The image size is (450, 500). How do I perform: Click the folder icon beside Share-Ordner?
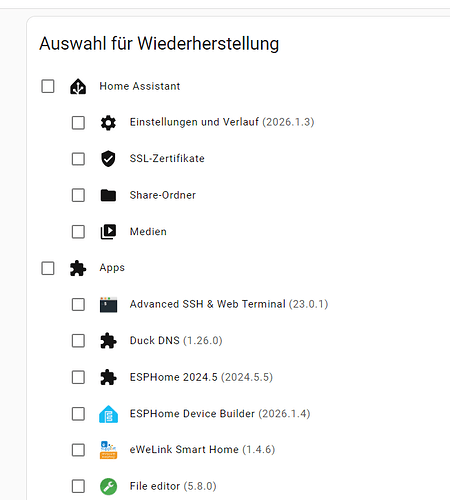tap(108, 195)
